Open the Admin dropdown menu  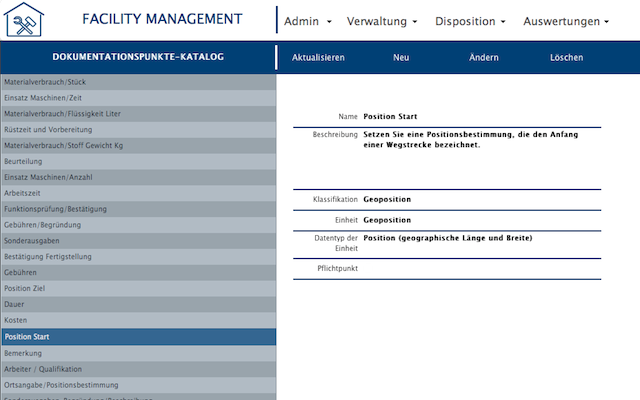[307, 21]
